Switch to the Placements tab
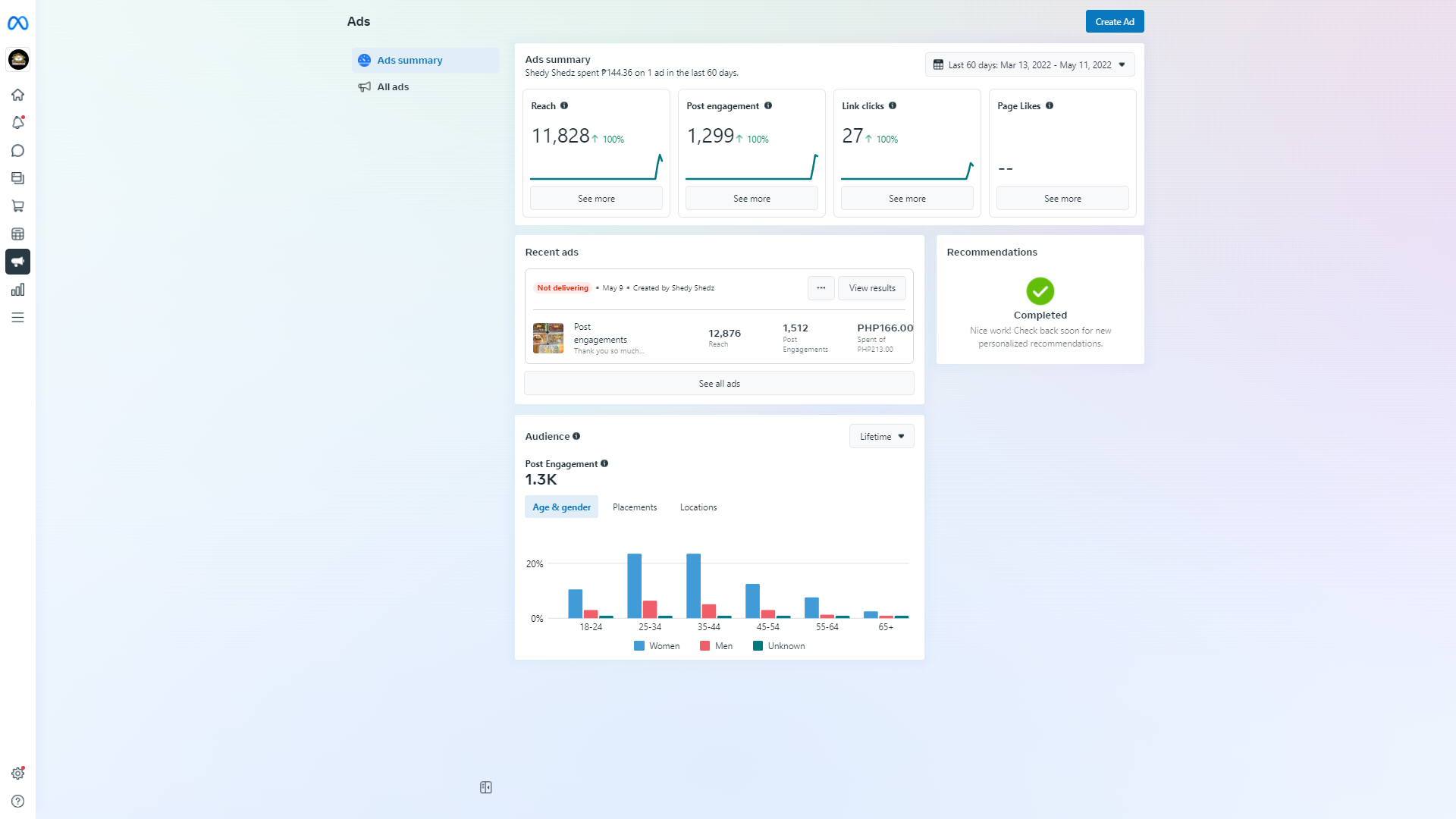The width and height of the screenshot is (1456, 819). (635, 507)
